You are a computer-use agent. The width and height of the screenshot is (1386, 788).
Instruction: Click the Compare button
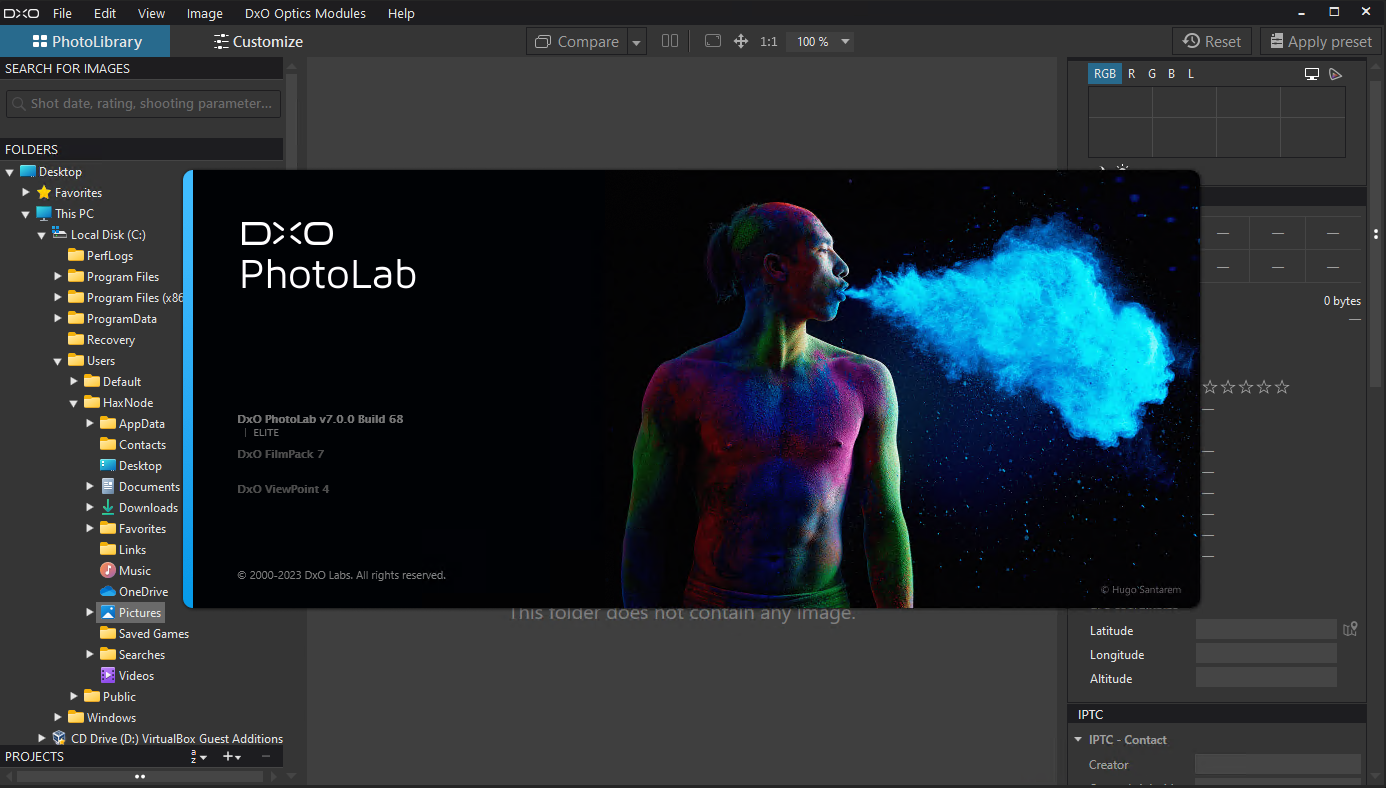pyautogui.click(x=578, y=42)
